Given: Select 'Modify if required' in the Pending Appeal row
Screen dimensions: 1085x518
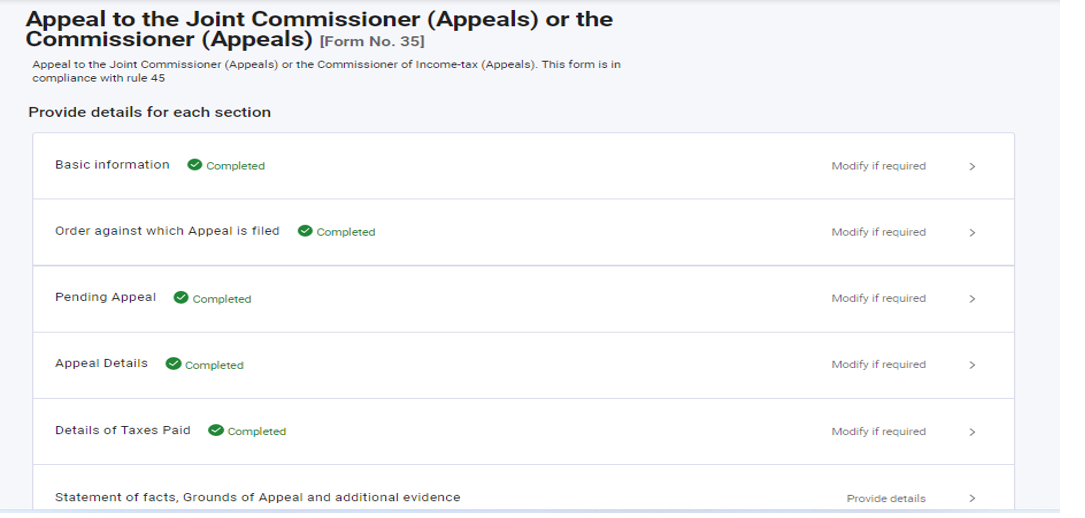Looking at the screenshot, I should pos(878,298).
